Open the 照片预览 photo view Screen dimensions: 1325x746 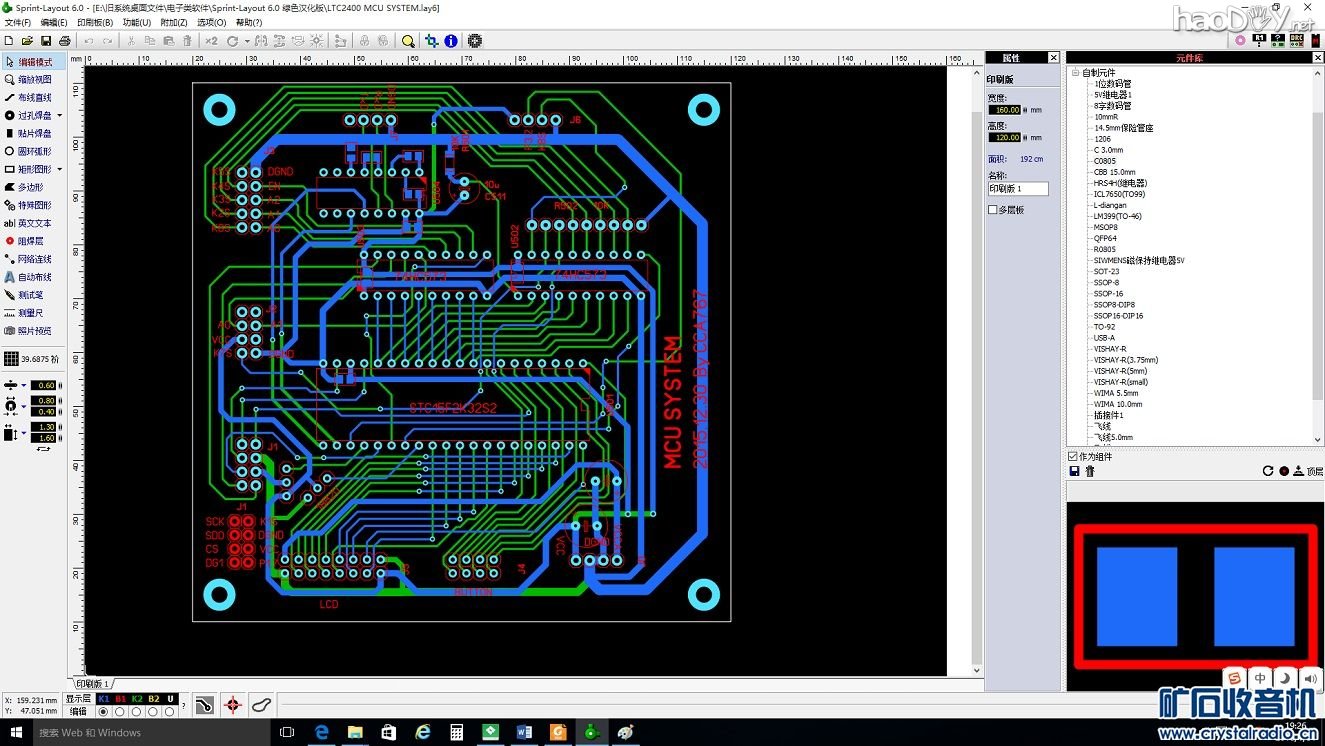click(34, 331)
